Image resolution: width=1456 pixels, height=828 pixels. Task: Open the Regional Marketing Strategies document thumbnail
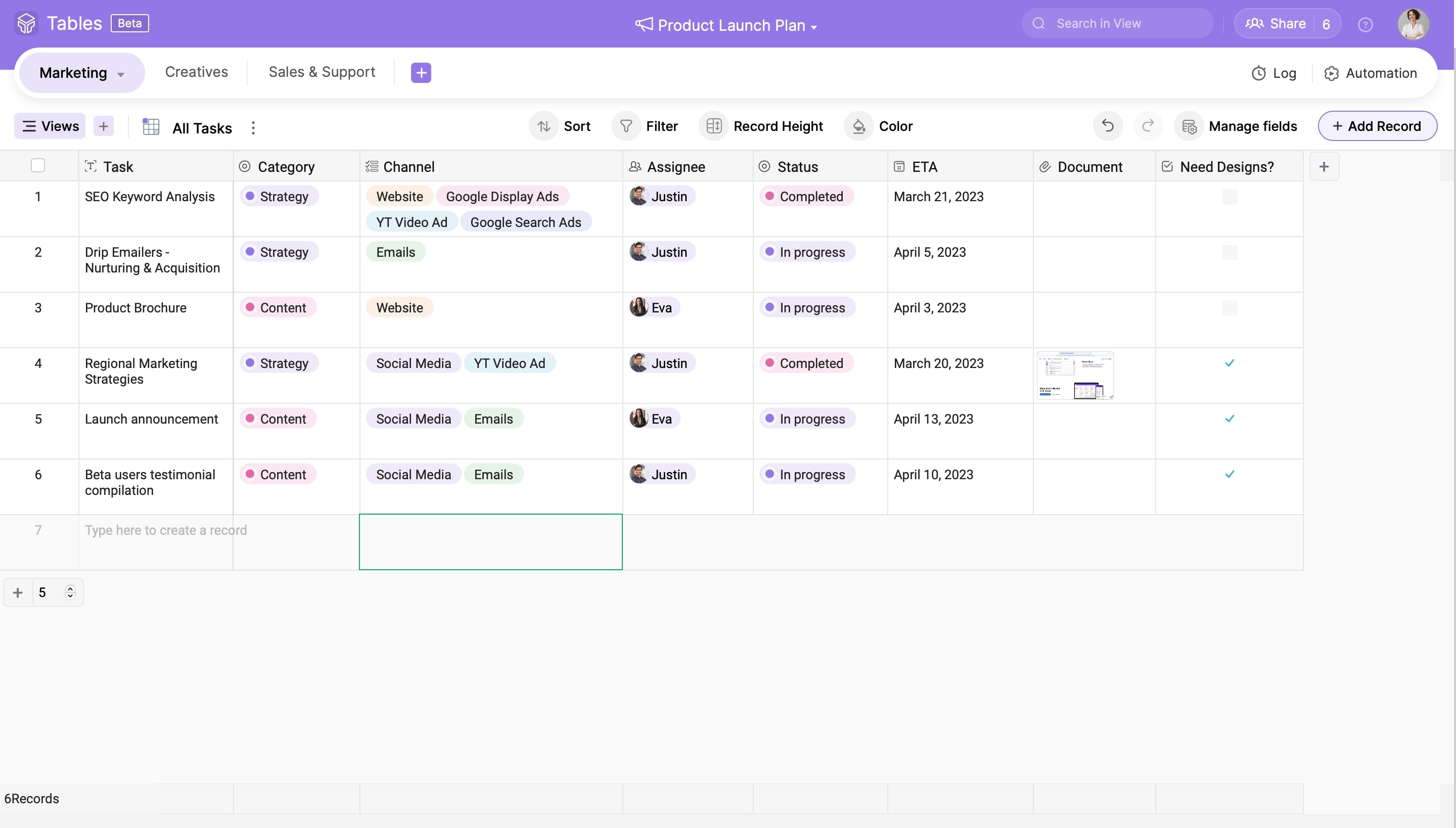pos(1074,375)
